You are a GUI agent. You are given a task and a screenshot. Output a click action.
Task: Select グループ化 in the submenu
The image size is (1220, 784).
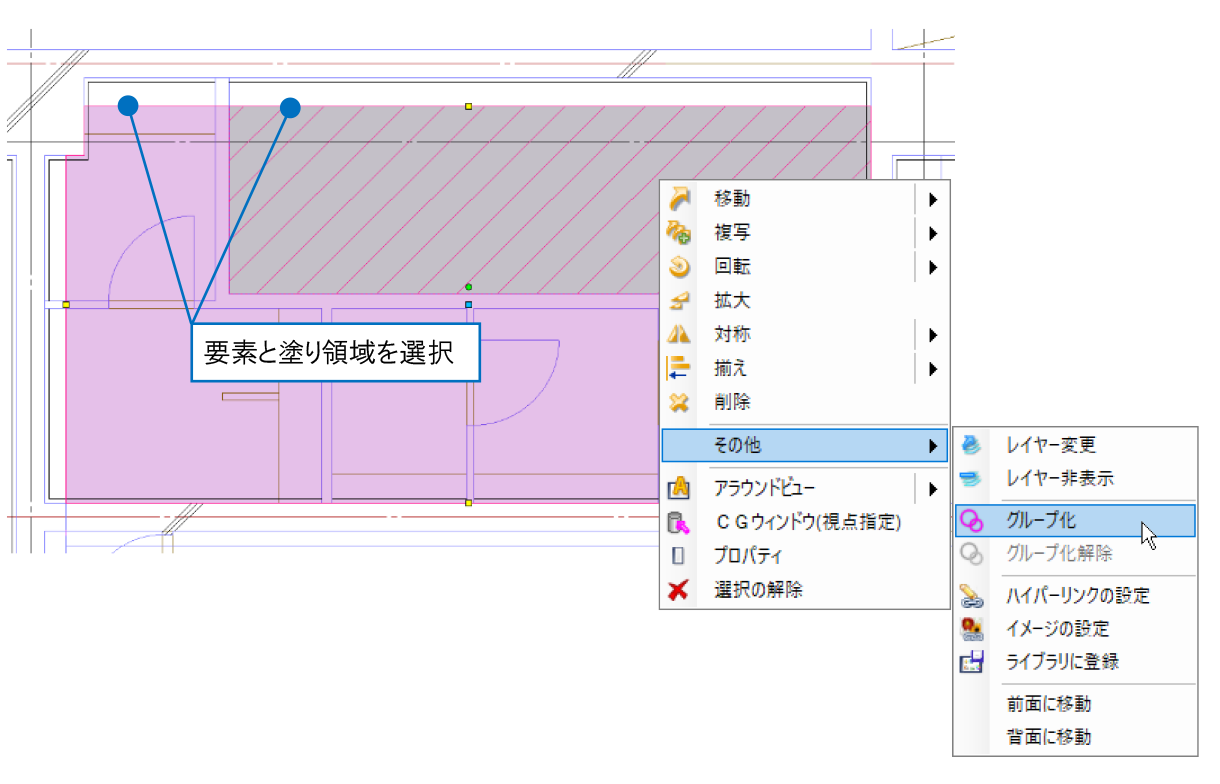[x=1075, y=520]
